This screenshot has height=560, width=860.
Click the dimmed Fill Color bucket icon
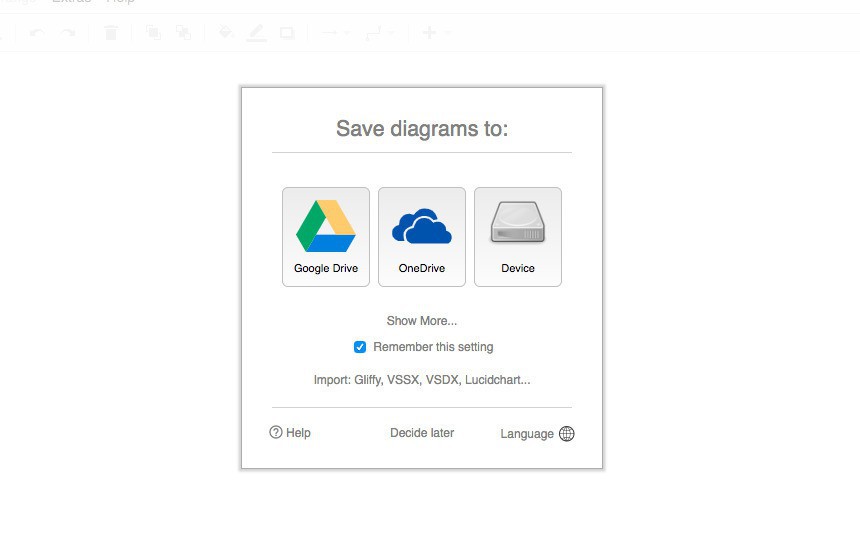pyautogui.click(x=225, y=33)
